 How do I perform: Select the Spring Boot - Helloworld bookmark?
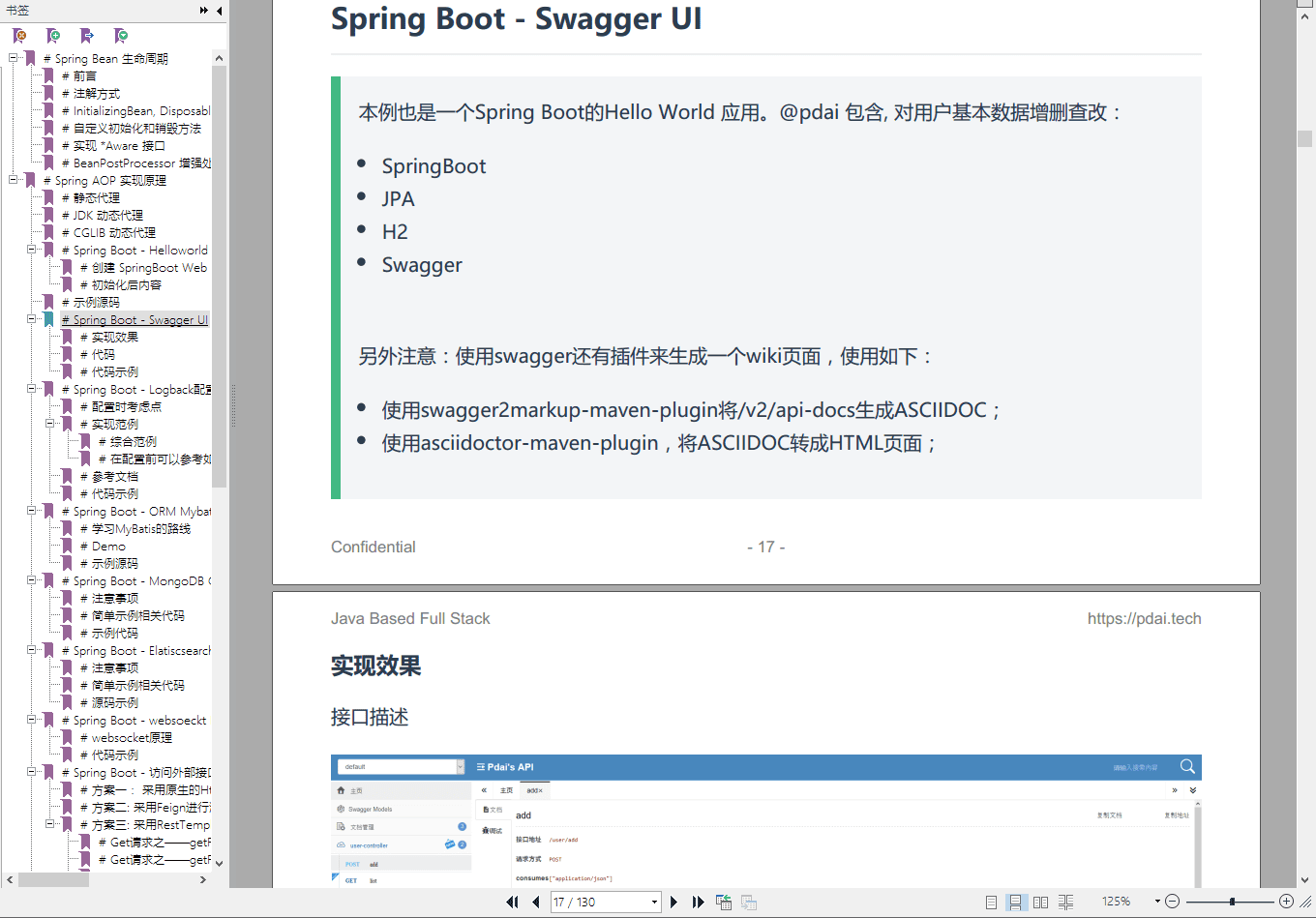(140, 250)
